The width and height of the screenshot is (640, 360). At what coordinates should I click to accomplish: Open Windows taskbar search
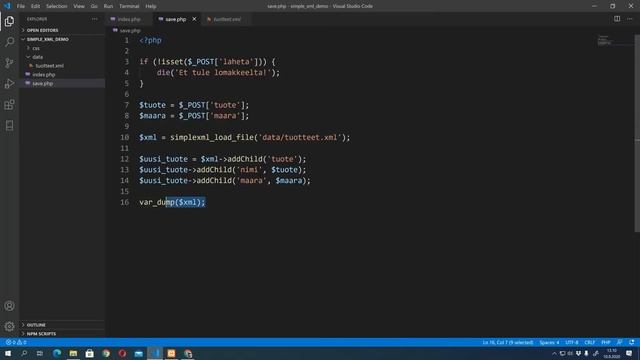click(x=24, y=353)
